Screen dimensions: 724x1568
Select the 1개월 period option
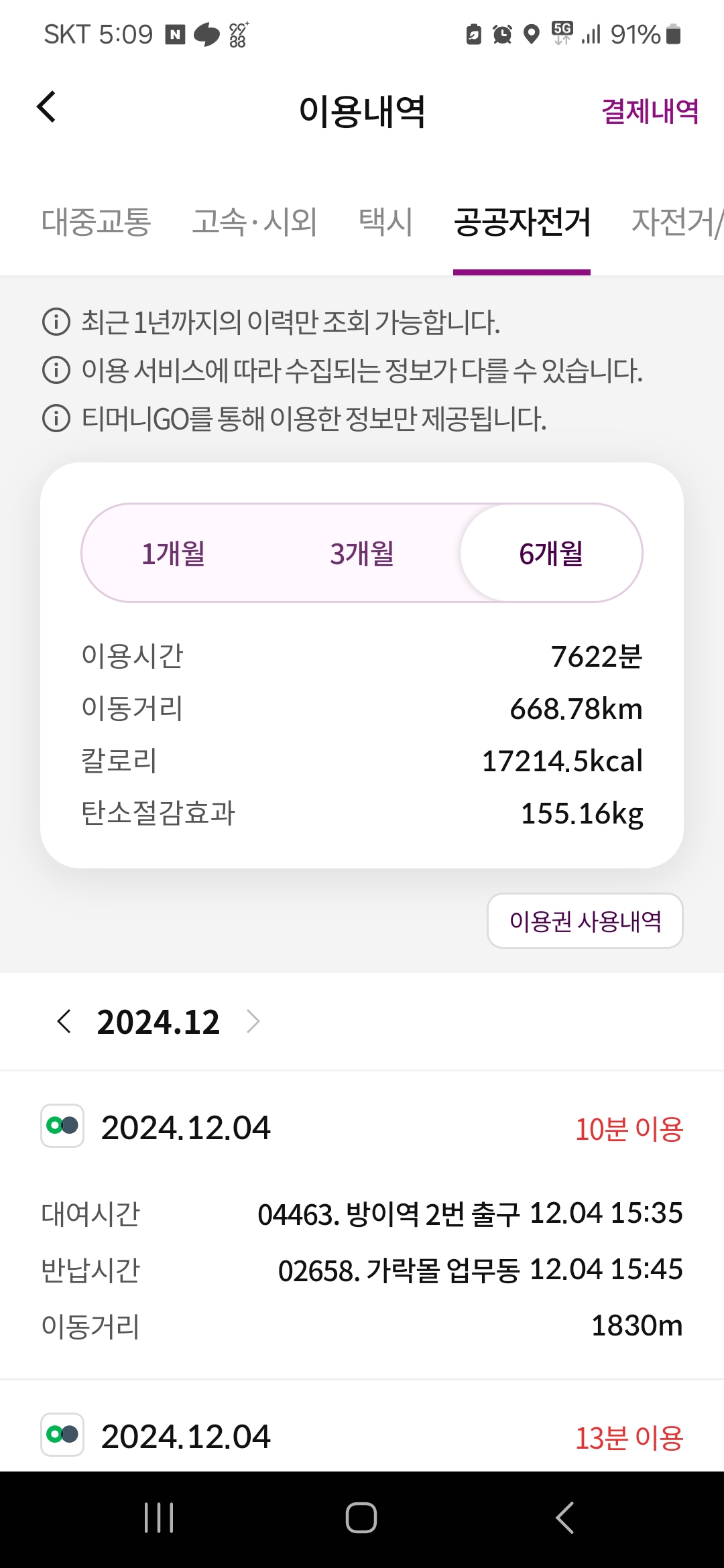click(x=174, y=553)
